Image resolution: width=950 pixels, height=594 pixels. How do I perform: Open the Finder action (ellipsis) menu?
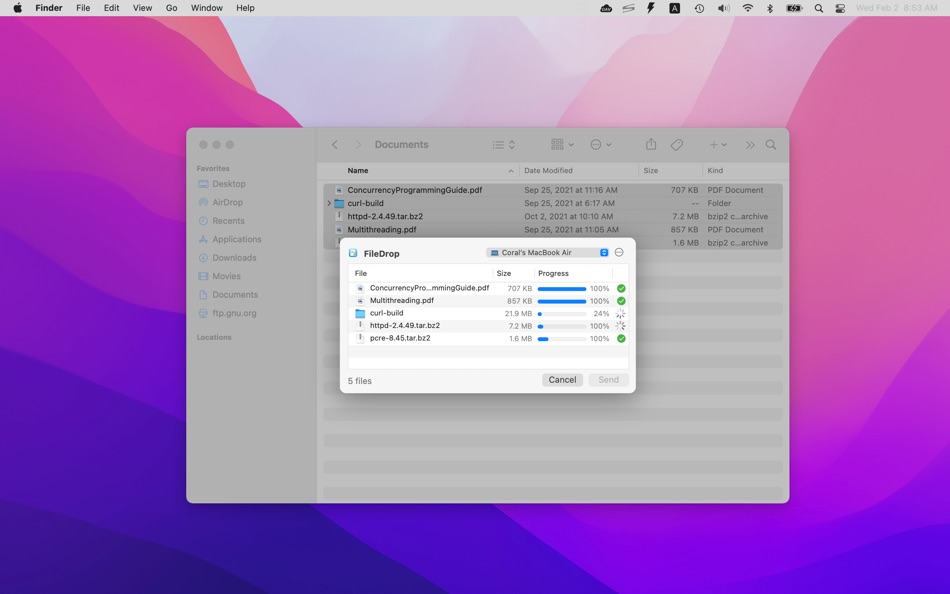[600, 145]
